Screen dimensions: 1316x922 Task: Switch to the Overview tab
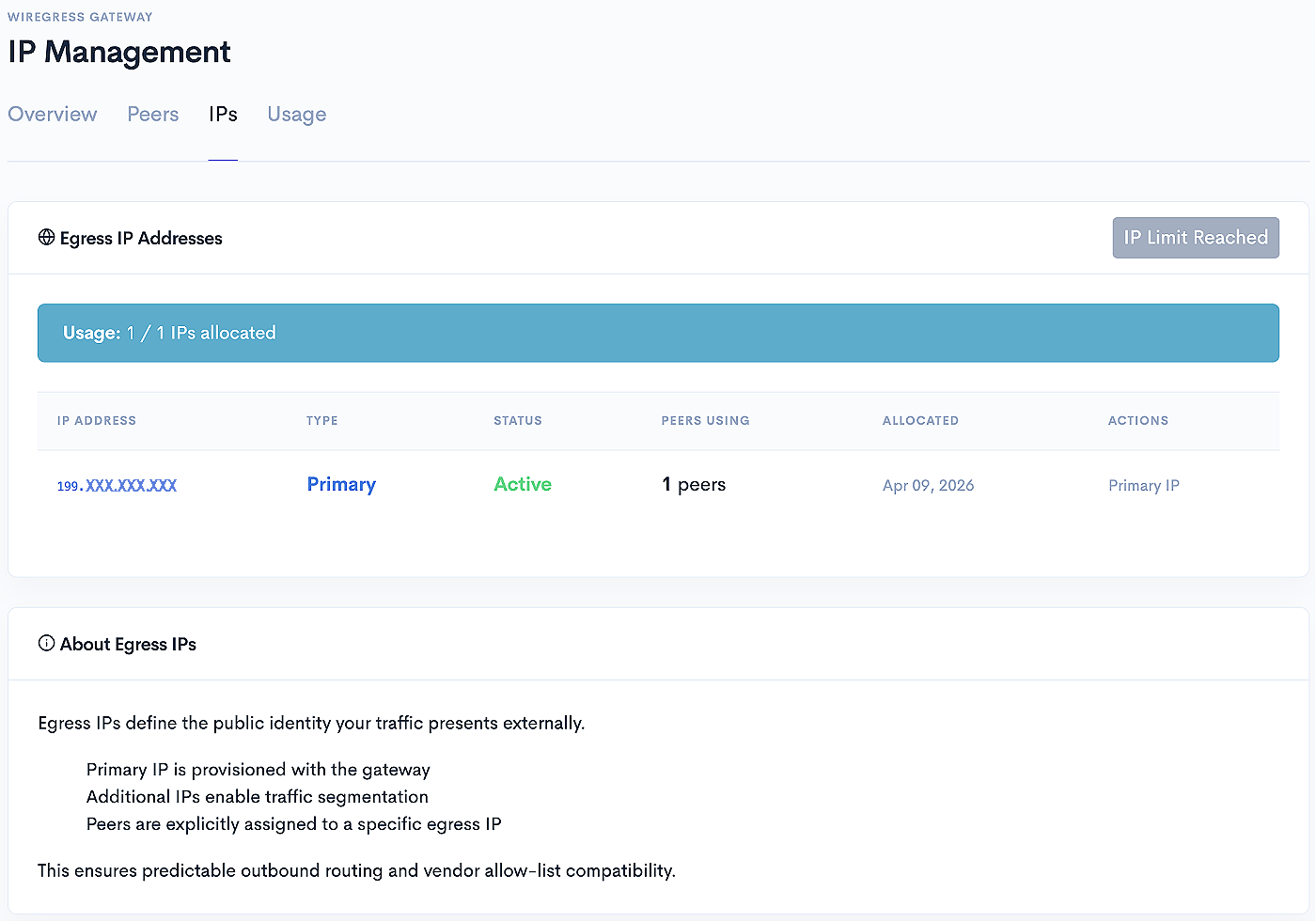coord(53,114)
